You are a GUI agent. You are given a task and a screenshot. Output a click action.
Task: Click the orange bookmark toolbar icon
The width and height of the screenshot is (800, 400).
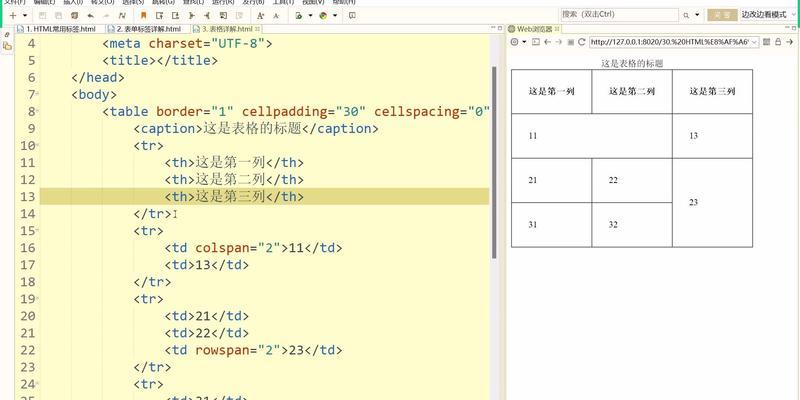tap(143, 16)
